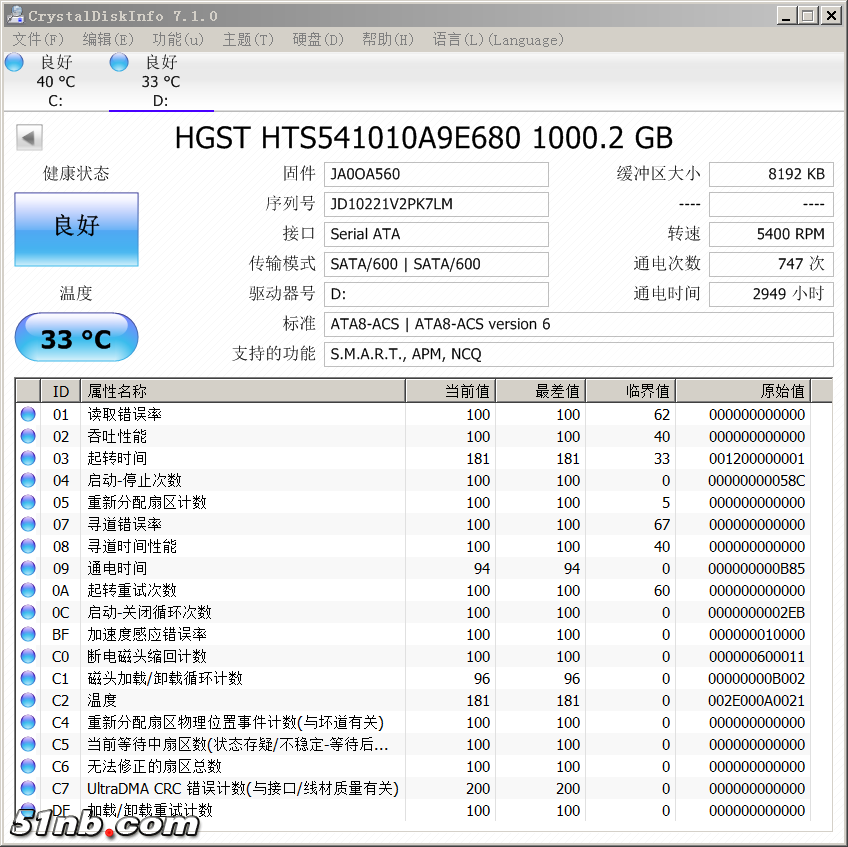This screenshot has height=847, width=848.
Task: Click status icon for attribute C2 温度
Action: (x=28, y=700)
